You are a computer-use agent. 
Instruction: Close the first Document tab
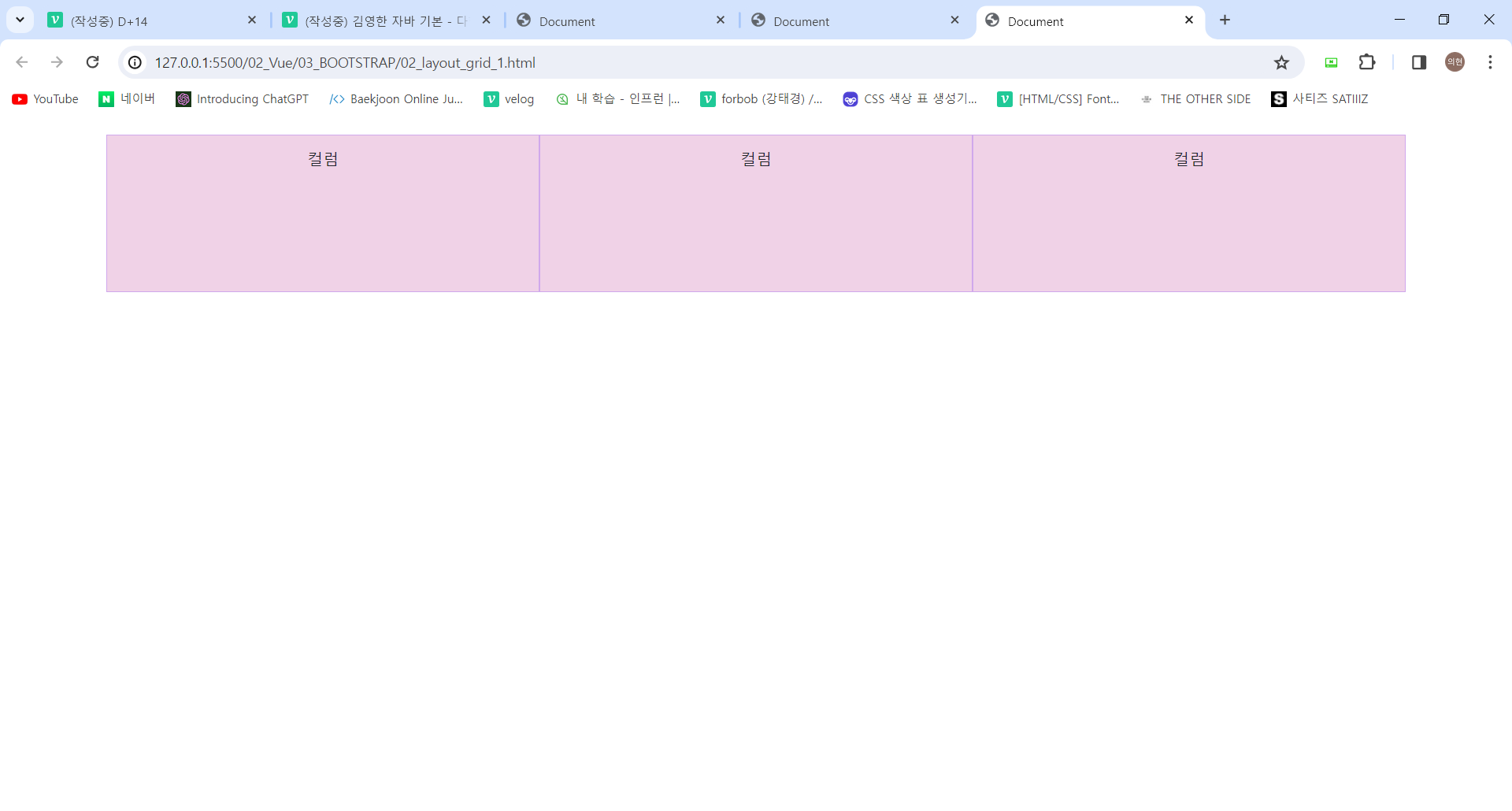[721, 20]
